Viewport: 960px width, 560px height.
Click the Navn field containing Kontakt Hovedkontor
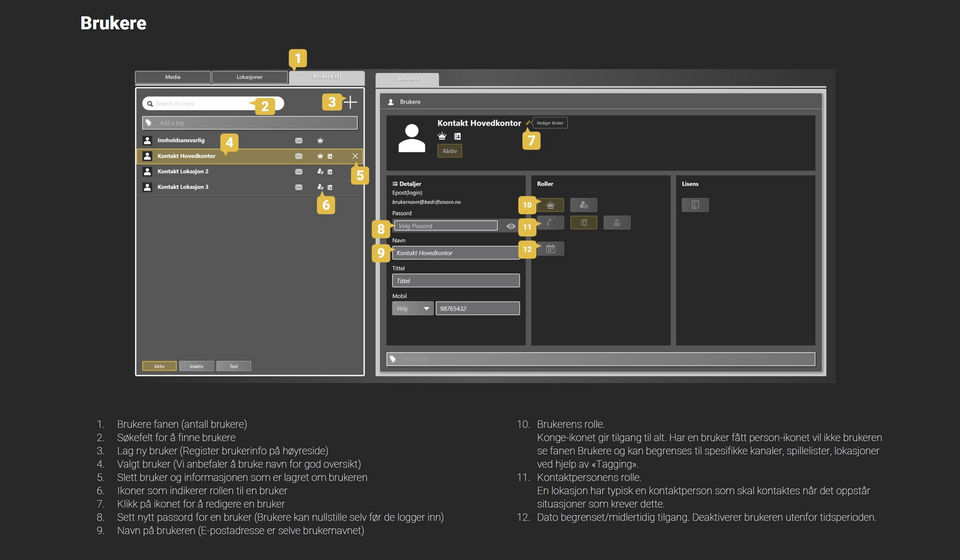click(456, 253)
